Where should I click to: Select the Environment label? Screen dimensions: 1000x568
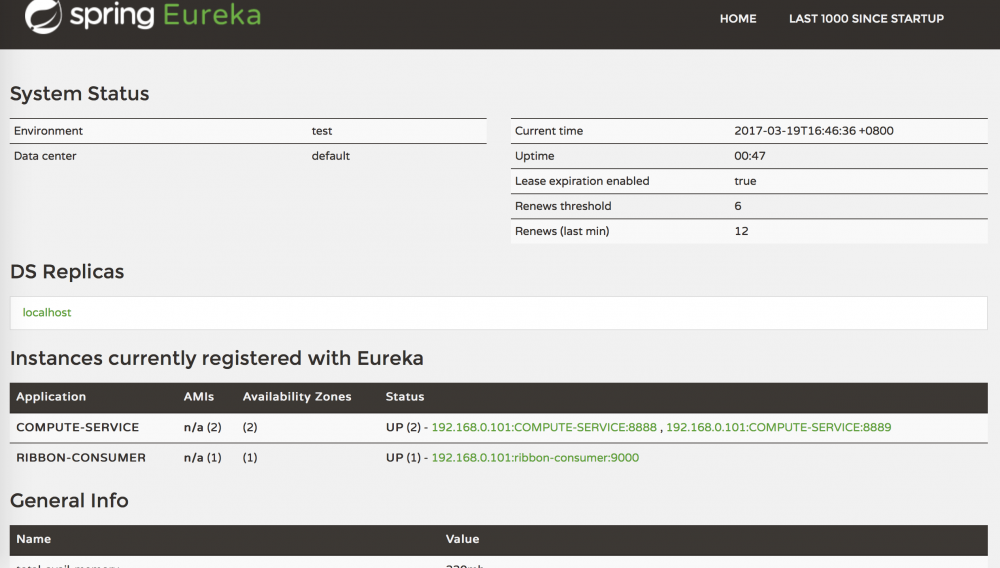tap(48, 131)
